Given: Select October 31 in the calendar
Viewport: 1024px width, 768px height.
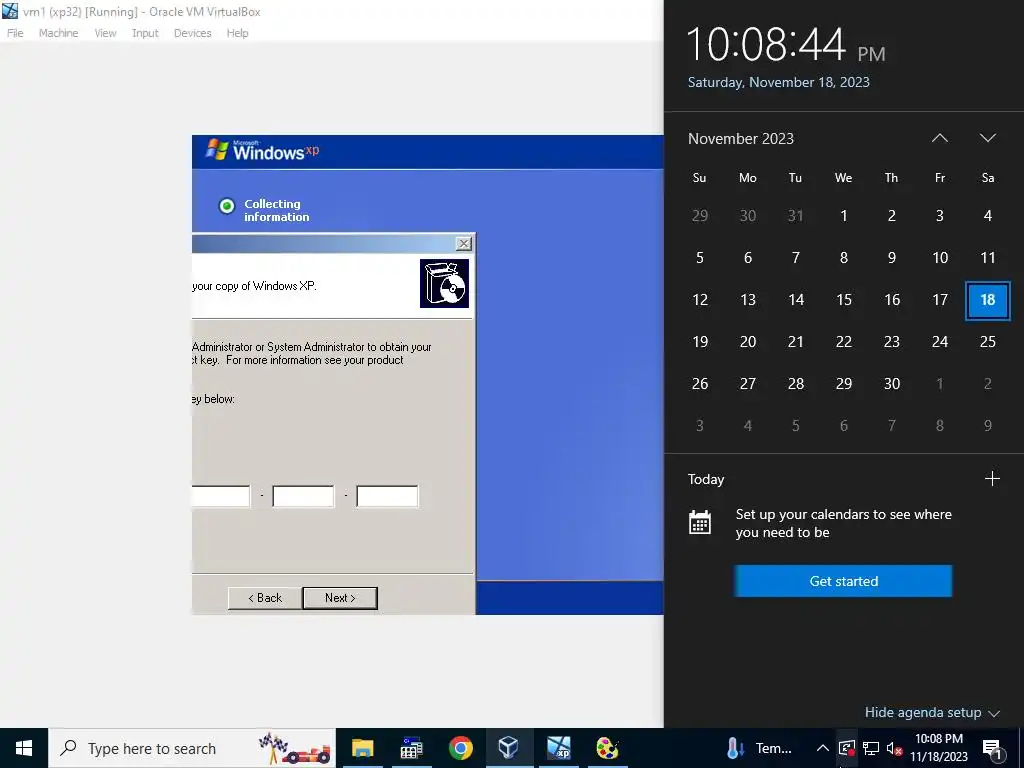Looking at the screenshot, I should pyautogui.click(x=795, y=216).
